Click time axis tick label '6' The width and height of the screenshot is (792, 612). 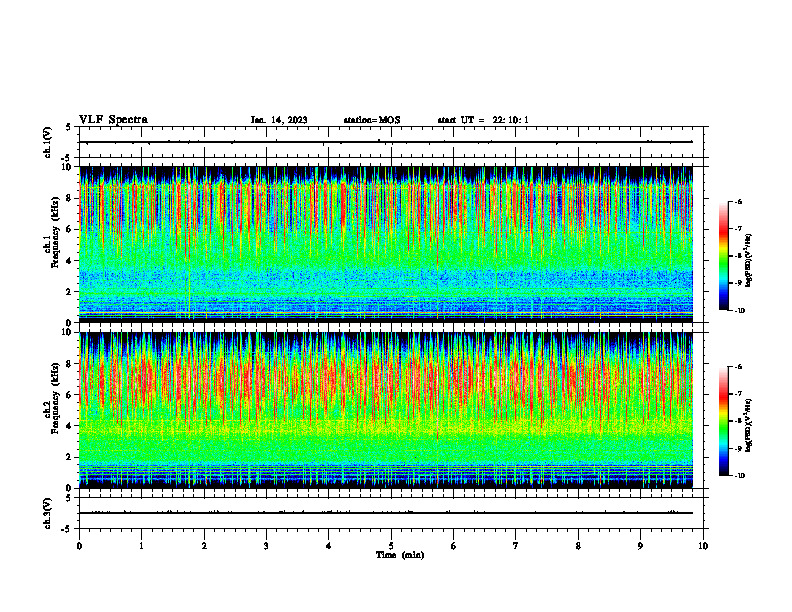(454, 546)
